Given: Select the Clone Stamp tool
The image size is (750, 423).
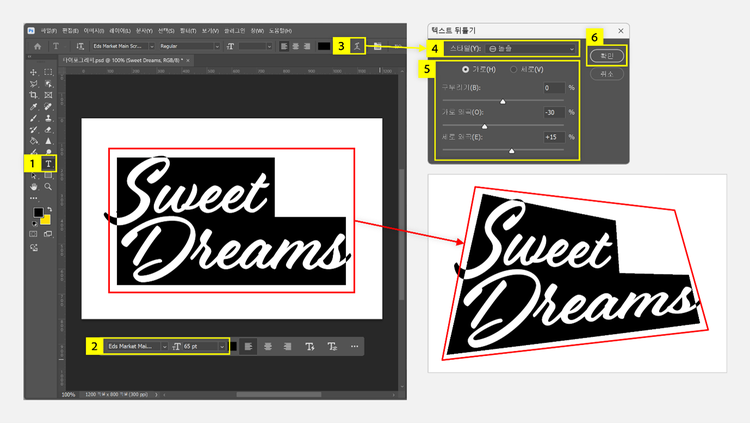Looking at the screenshot, I should coord(48,118).
